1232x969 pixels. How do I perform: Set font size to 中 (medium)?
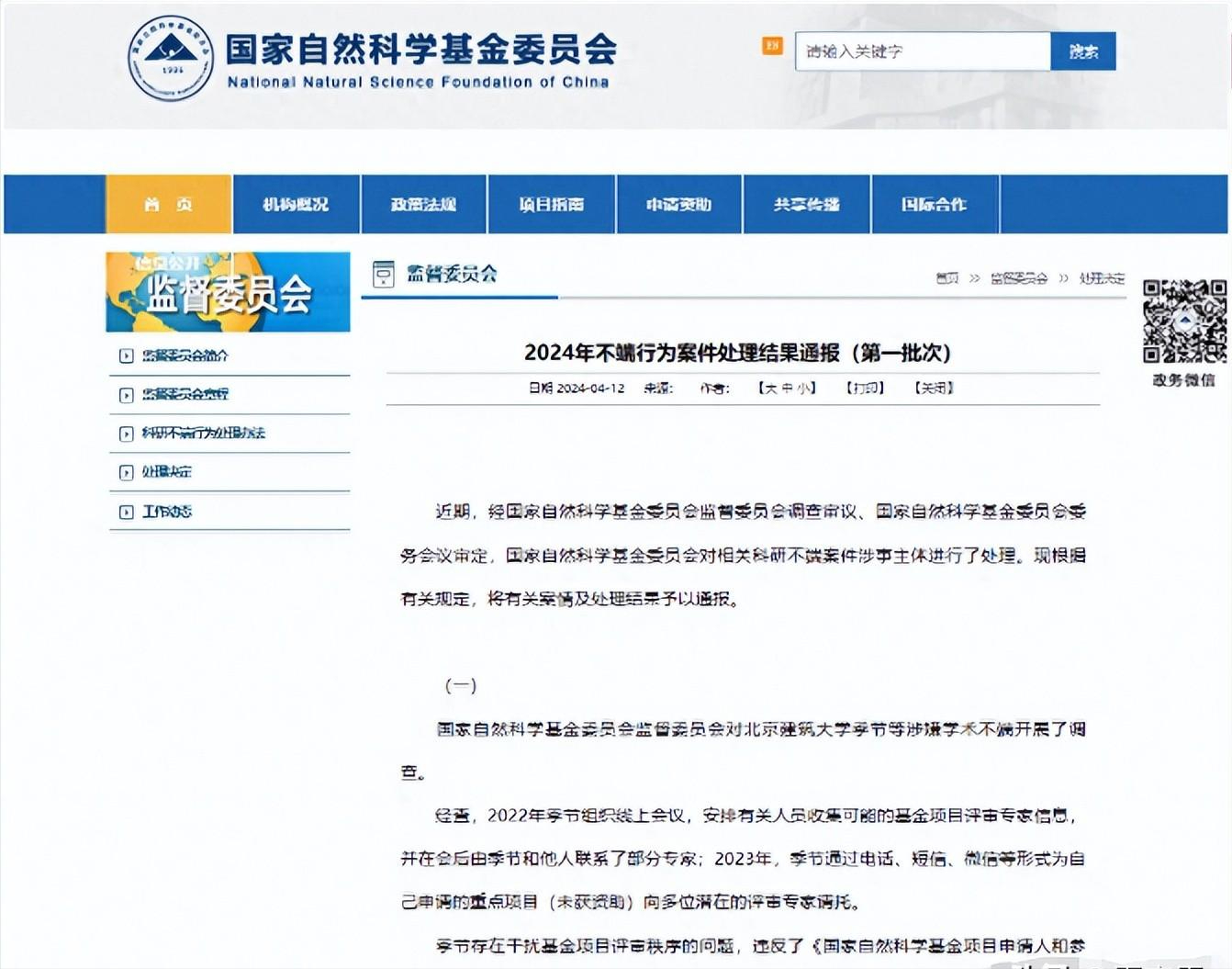tap(787, 389)
